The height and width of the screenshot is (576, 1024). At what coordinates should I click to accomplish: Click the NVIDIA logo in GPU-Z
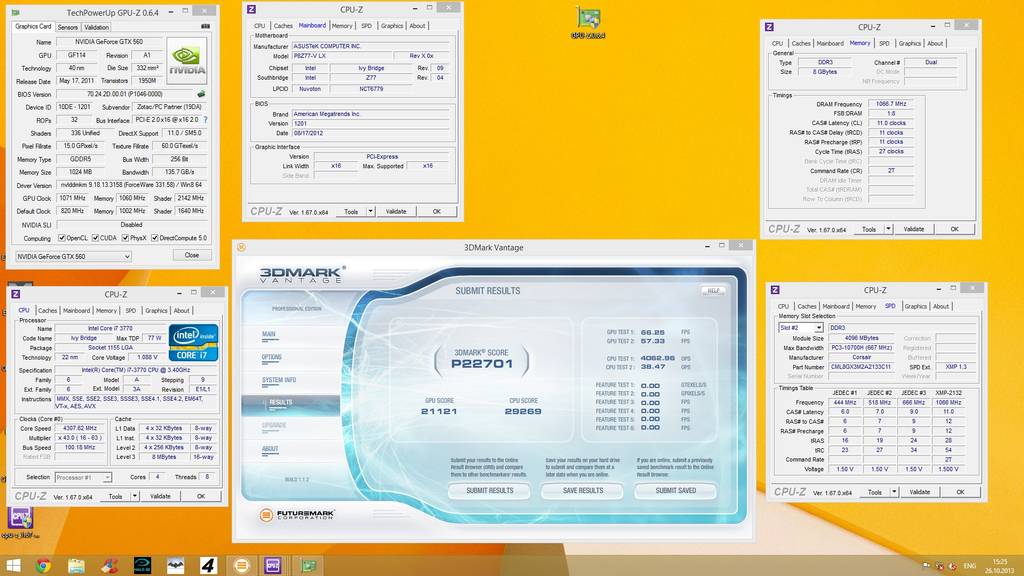187,61
